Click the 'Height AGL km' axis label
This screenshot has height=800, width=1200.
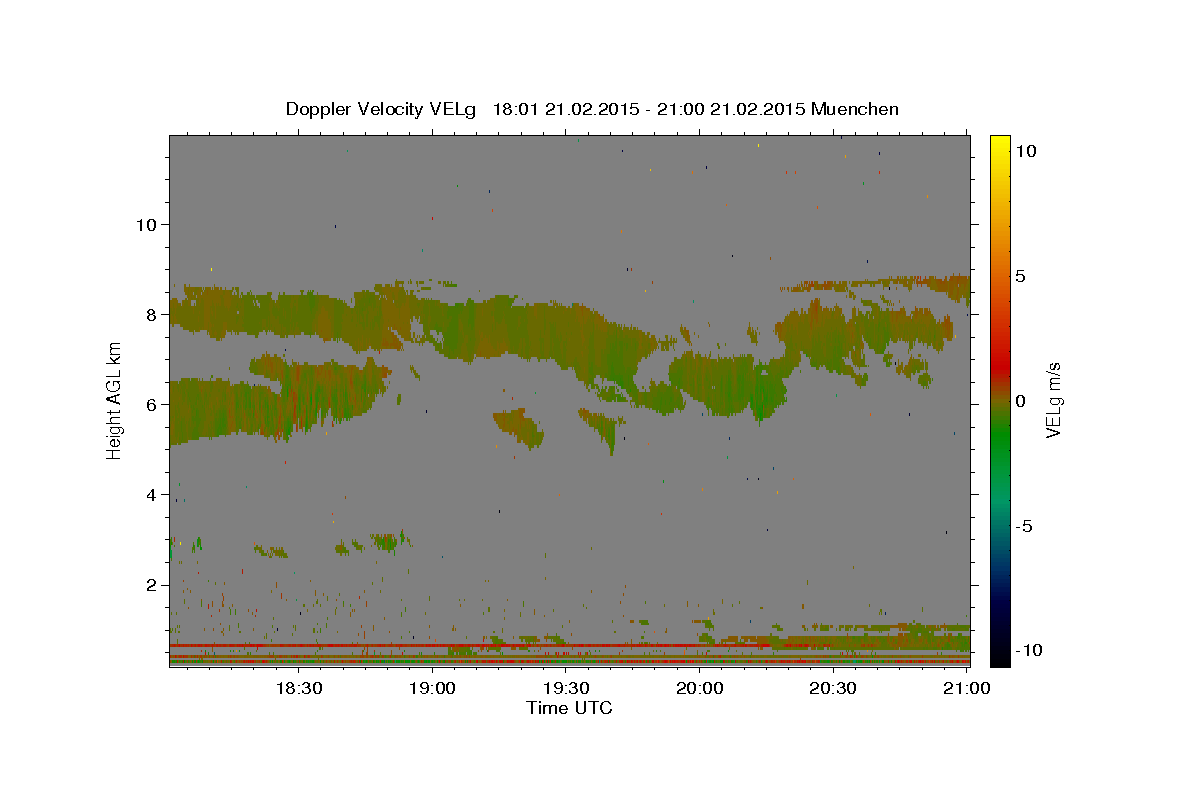(x=115, y=400)
